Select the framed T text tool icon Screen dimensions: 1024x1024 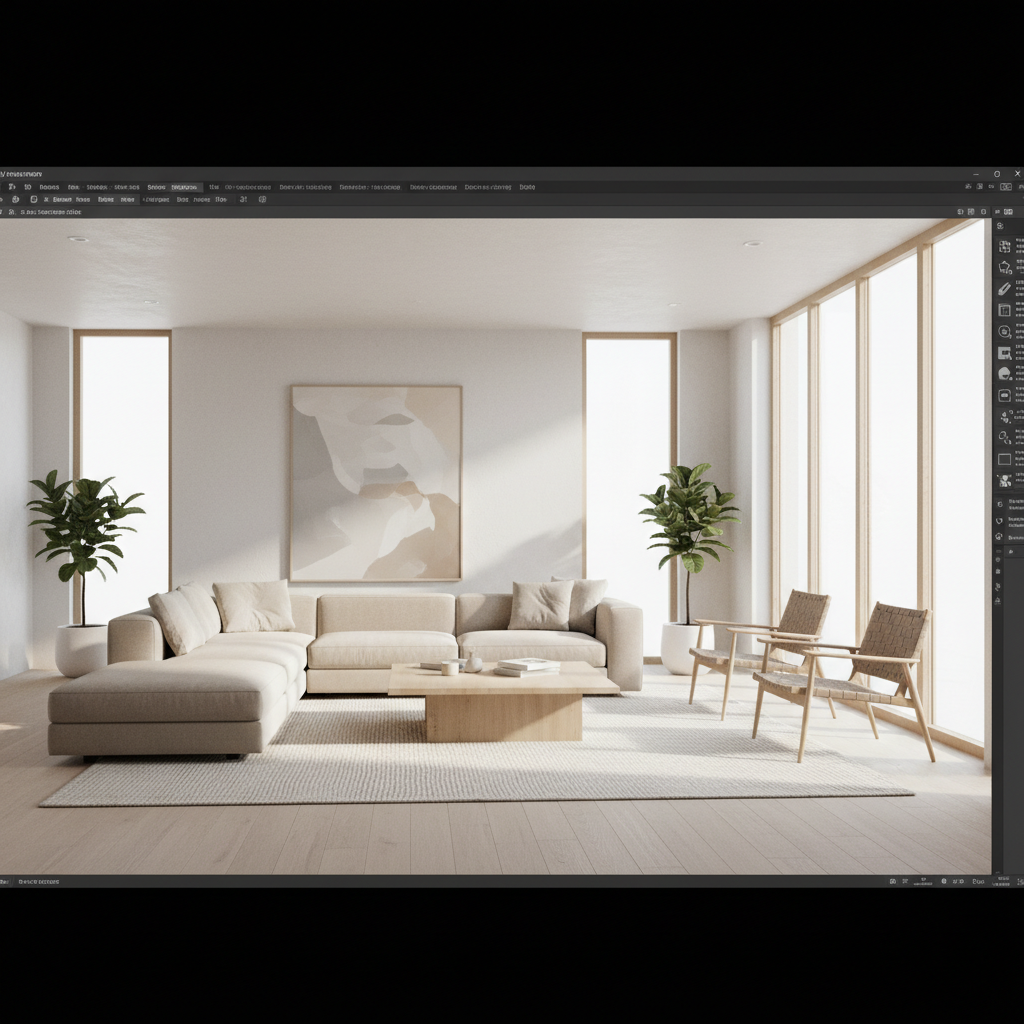[1004, 310]
